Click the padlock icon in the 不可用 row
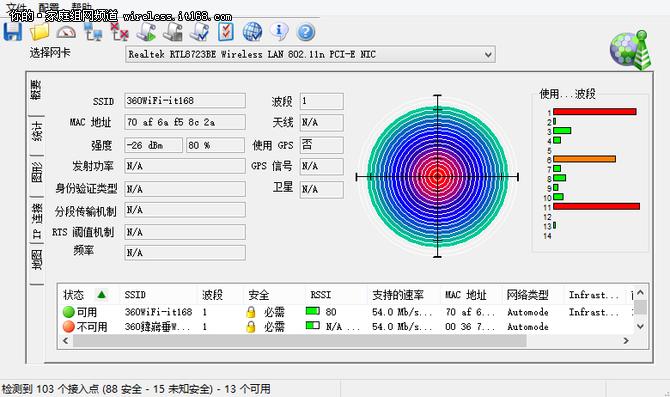 [x=251, y=327]
